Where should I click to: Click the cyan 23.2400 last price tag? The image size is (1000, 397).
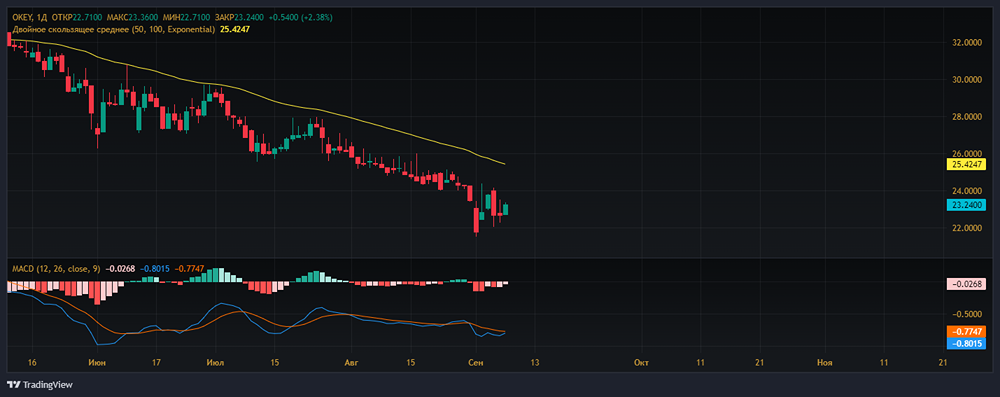pyautogui.click(x=967, y=204)
